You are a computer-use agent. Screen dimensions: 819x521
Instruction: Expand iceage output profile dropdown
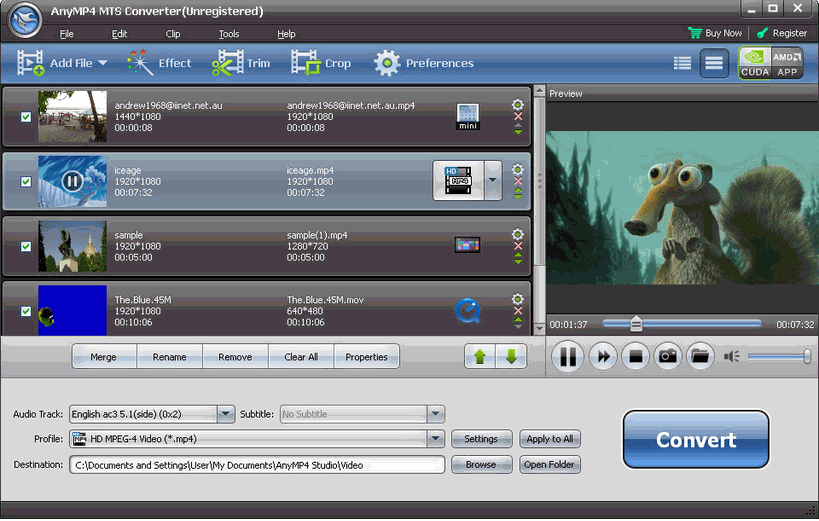click(x=493, y=180)
